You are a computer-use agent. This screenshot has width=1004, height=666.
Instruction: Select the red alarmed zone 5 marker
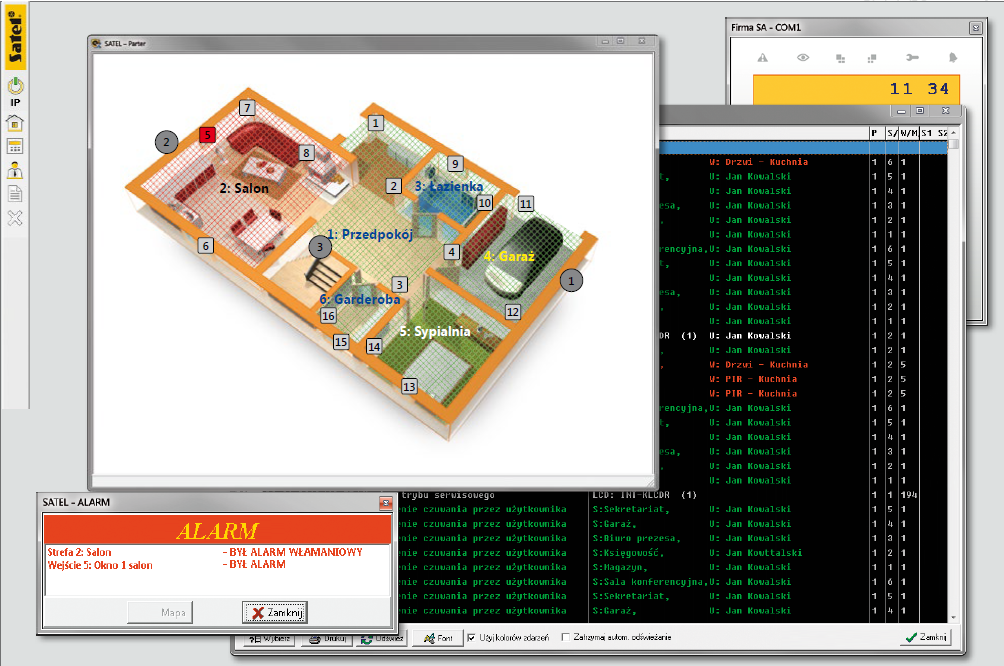click(207, 134)
